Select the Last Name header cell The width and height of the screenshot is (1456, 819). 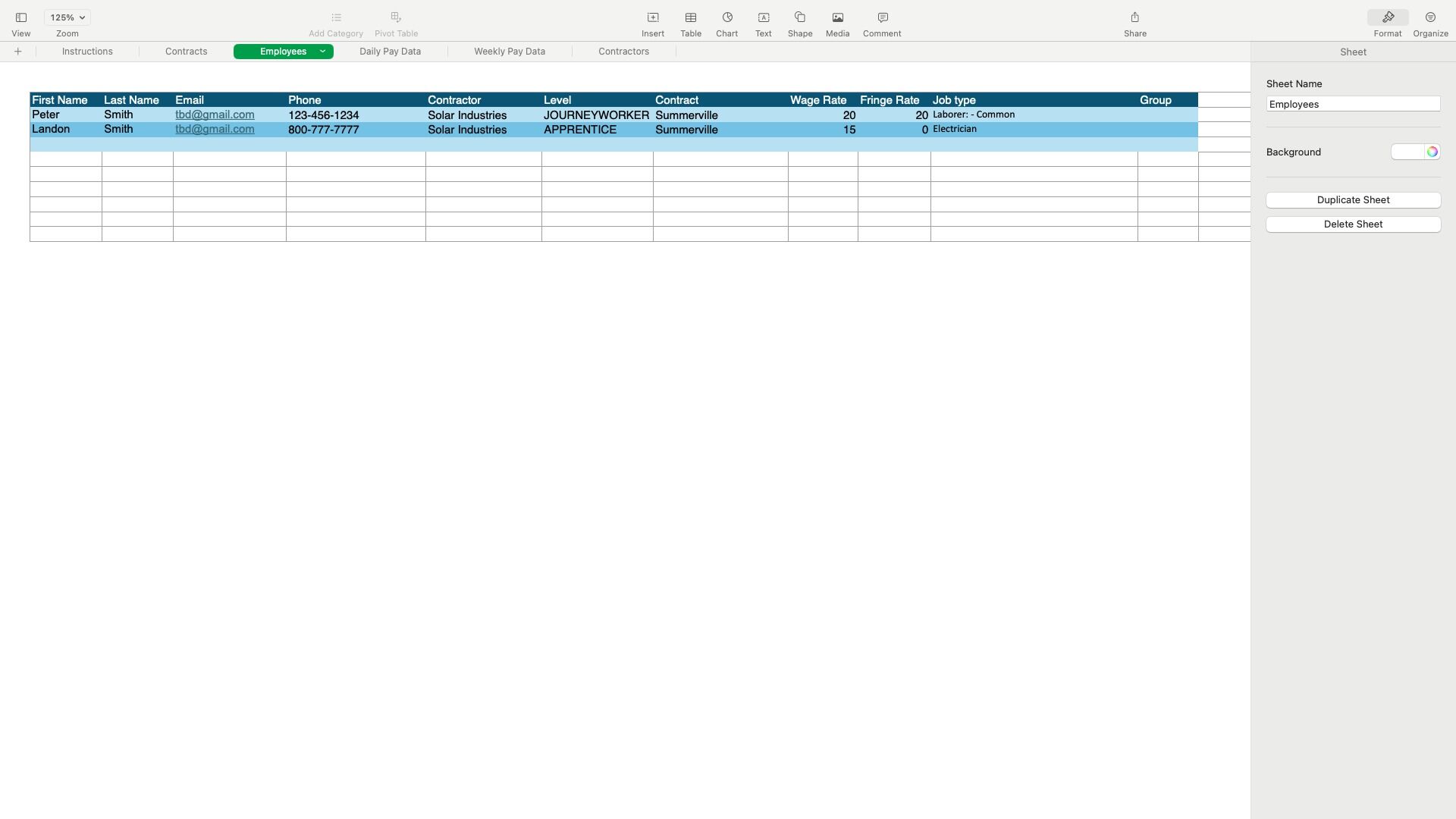(x=137, y=100)
